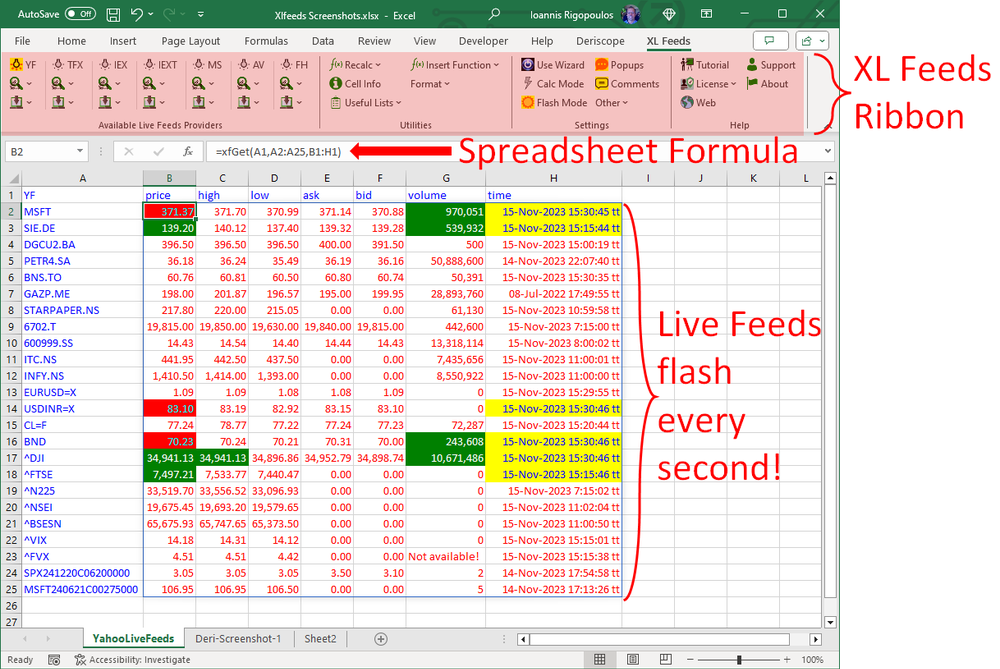Select column G header
1000x669 pixels.
pos(446,179)
